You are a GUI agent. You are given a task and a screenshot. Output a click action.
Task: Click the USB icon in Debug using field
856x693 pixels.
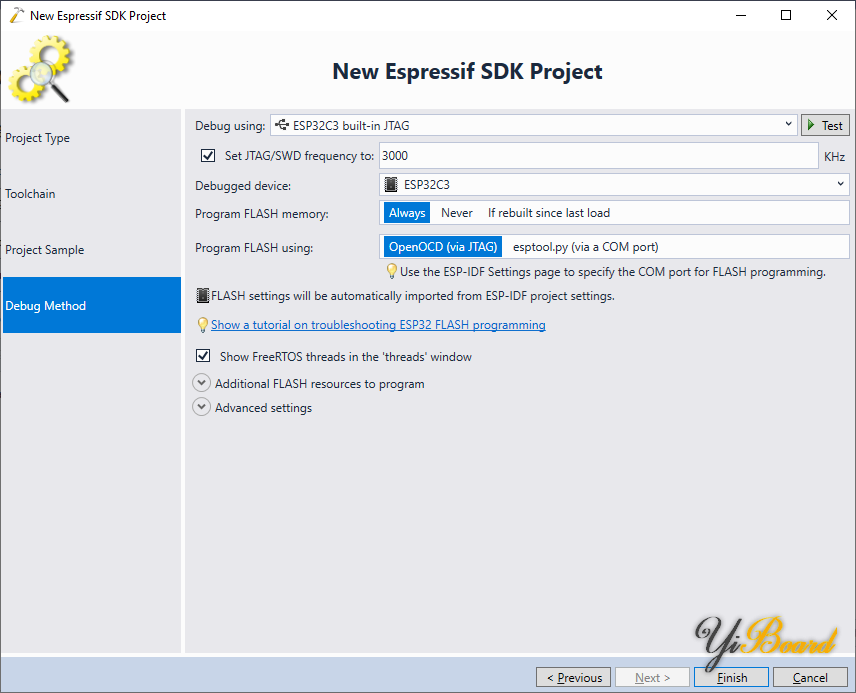pyautogui.click(x=282, y=125)
